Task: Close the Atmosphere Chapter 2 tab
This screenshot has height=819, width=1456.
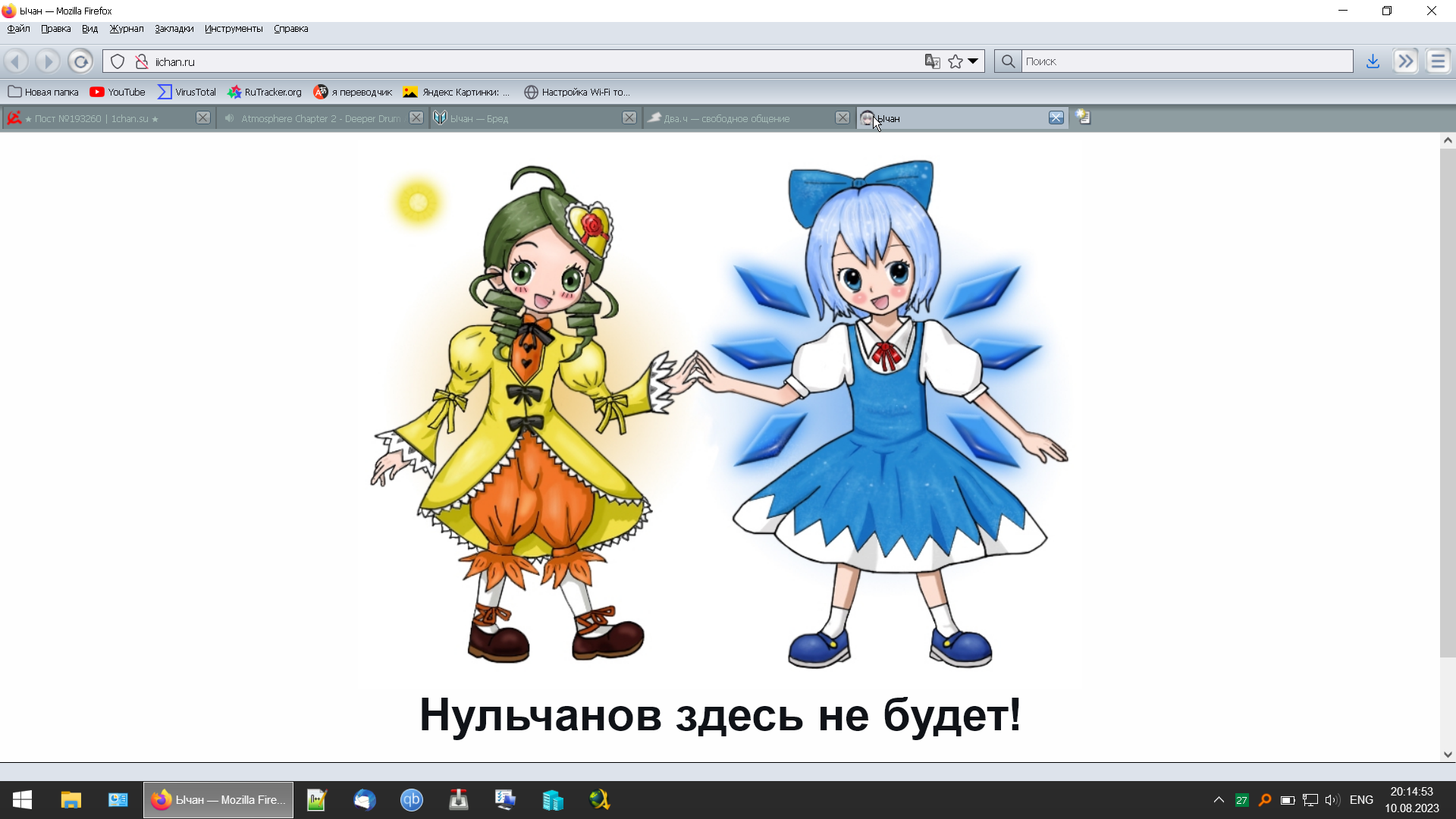Action: pos(416,118)
